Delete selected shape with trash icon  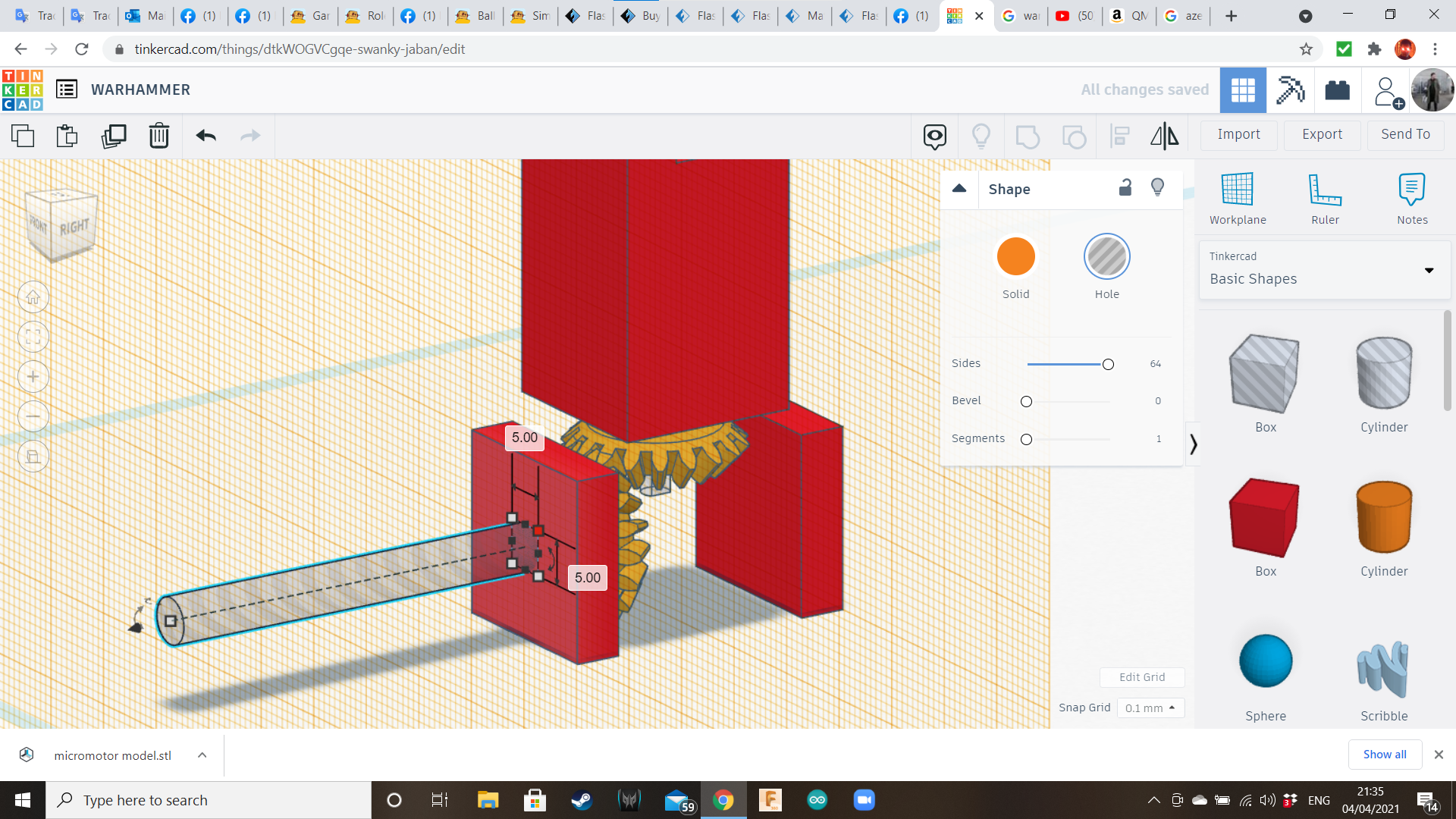click(x=159, y=136)
